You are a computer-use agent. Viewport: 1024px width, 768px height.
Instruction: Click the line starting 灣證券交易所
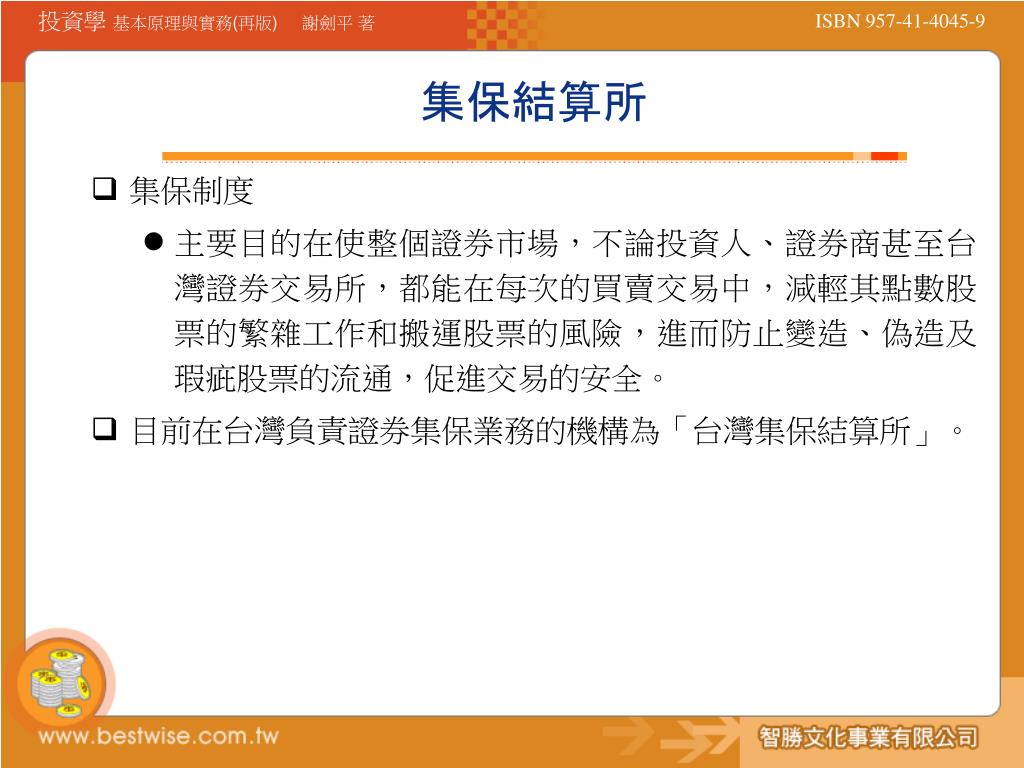tap(575, 289)
